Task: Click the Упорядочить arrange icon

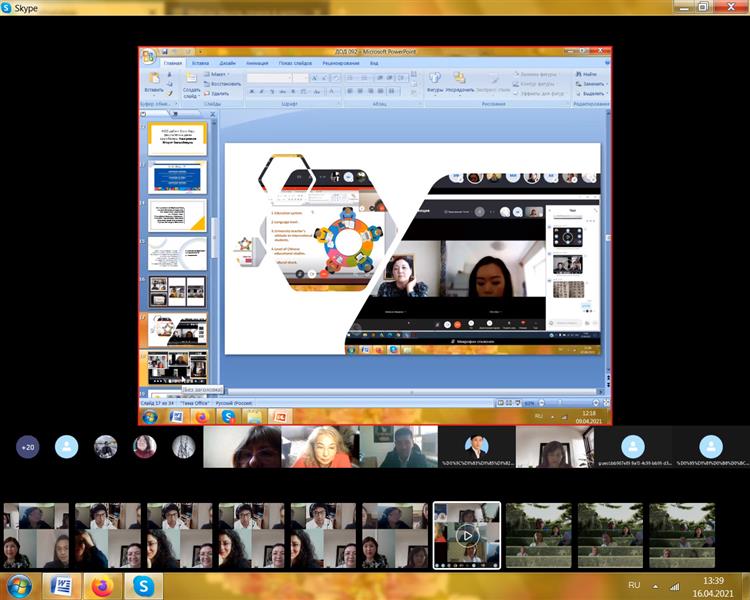Action: point(460,81)
